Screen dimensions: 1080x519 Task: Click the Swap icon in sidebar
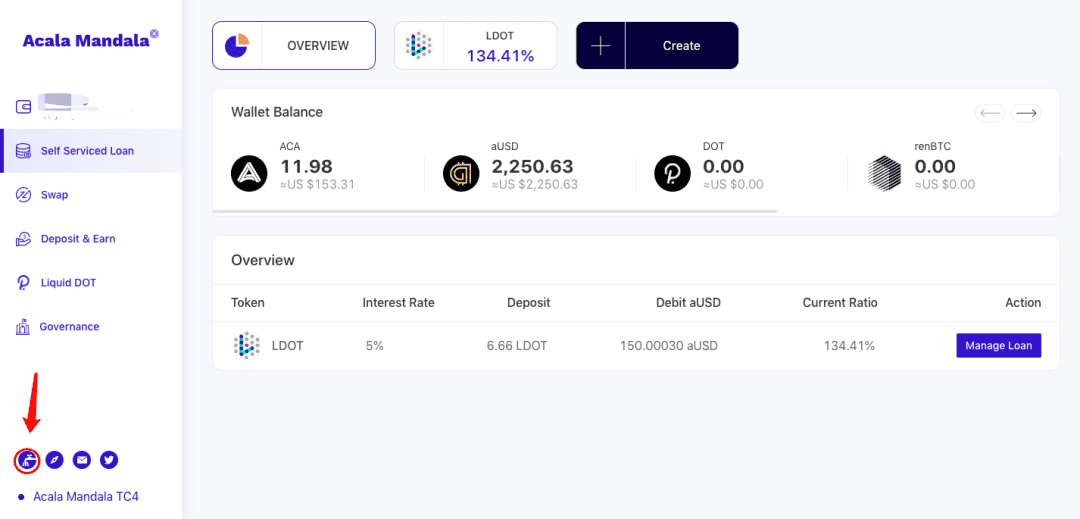click(23, 195)
